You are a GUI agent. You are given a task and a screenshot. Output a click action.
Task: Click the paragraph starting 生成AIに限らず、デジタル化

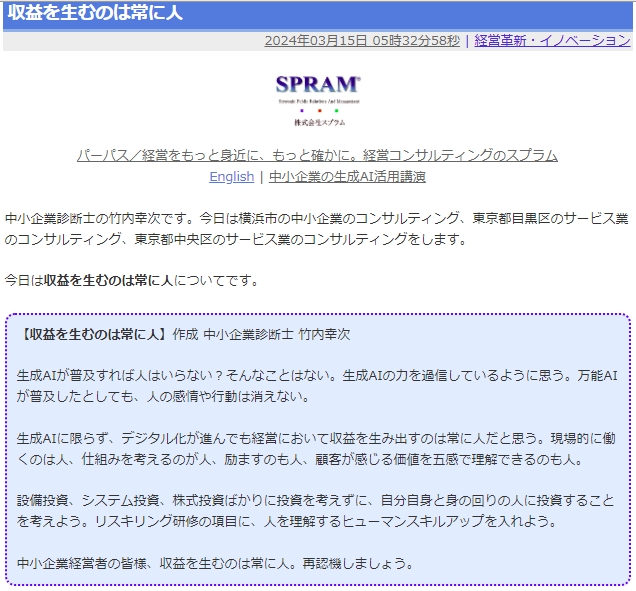click(x=316, y=449)
